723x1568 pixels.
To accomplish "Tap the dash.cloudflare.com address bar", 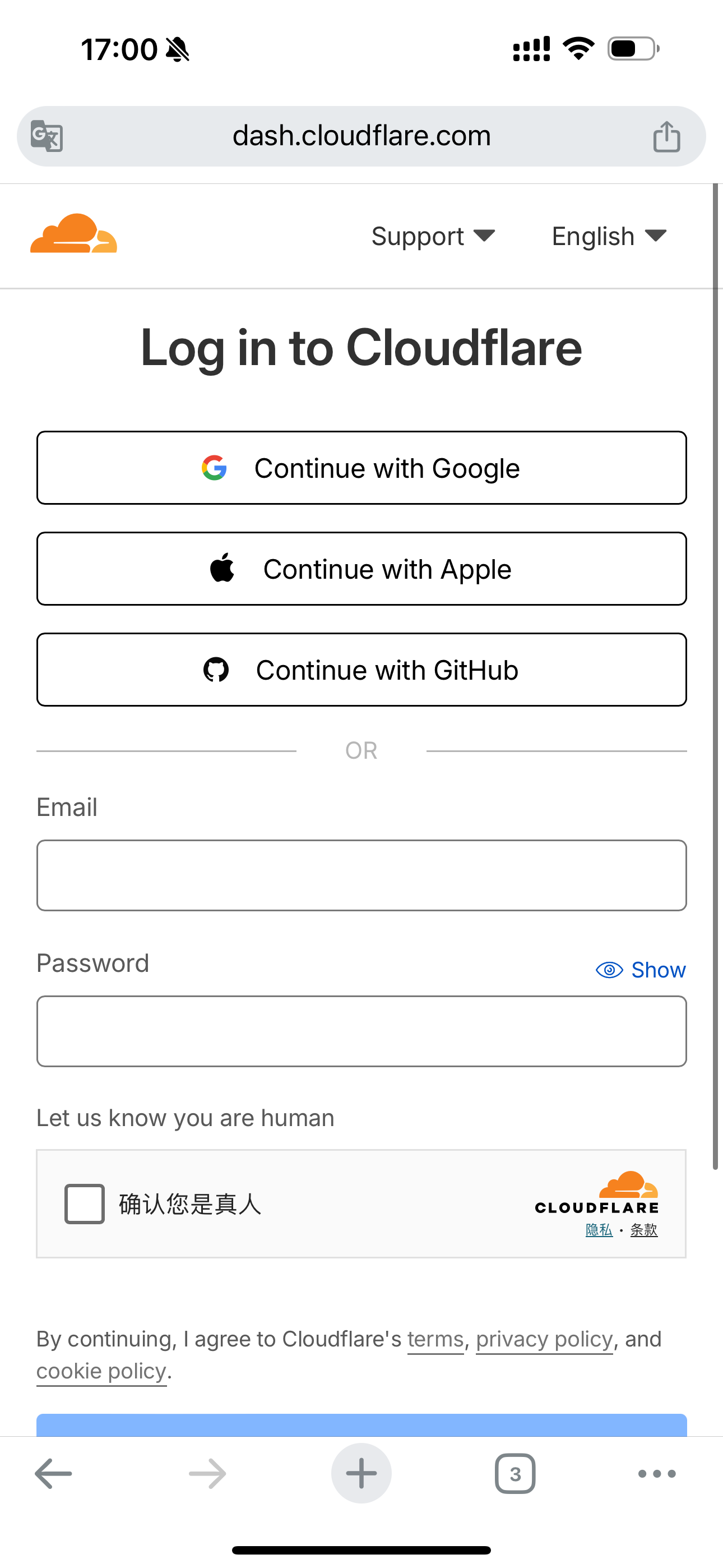I will coord(361,136).
